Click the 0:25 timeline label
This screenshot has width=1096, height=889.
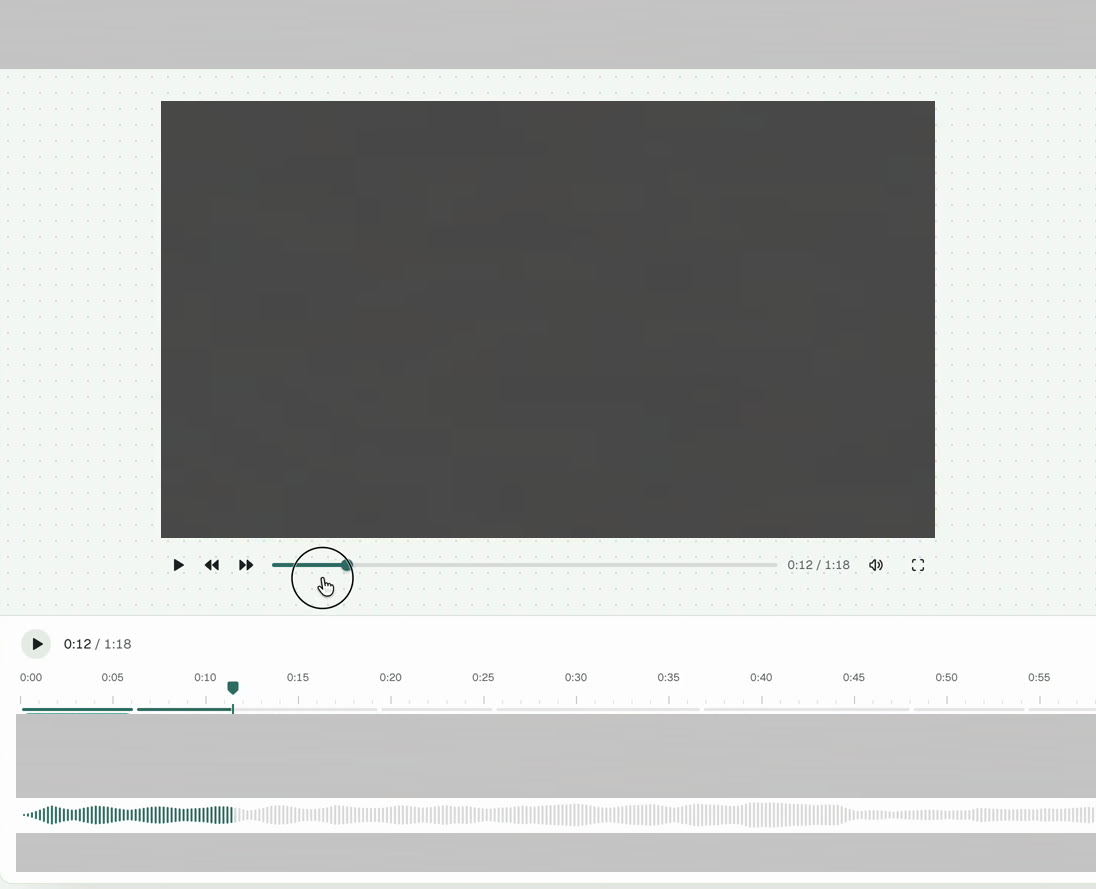coord(483,677)
